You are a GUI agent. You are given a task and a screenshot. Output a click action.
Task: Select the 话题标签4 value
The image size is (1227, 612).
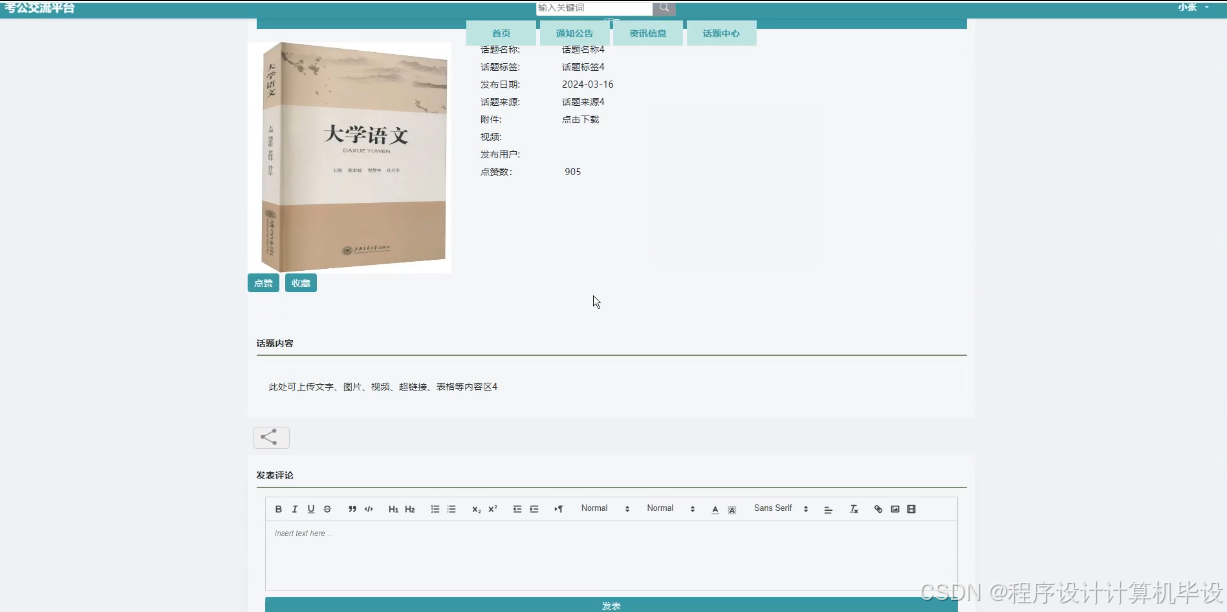pos(583,67)
